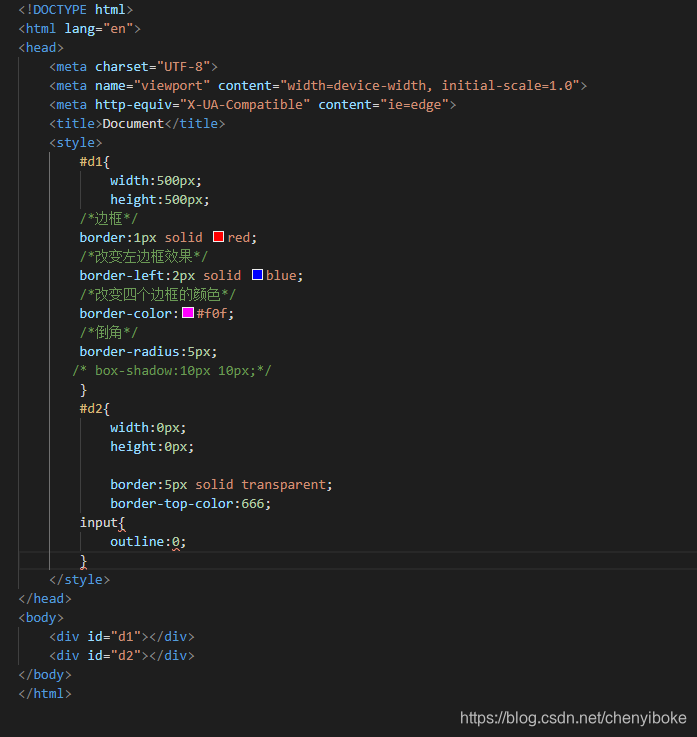Screen dimensions: 697x737
Task: Click the div id="d2" line
Action: click(122, 655)
